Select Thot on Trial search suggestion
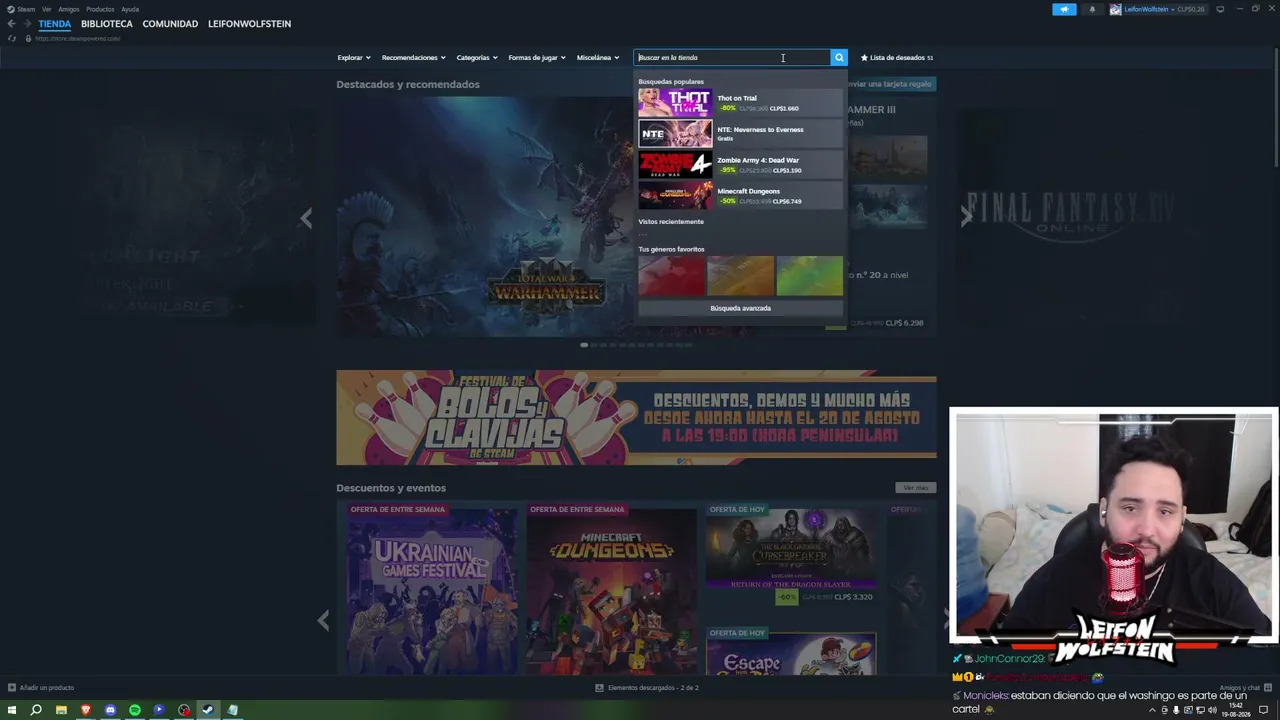The width and height of the screenshot is (1280, 720). 740,103
